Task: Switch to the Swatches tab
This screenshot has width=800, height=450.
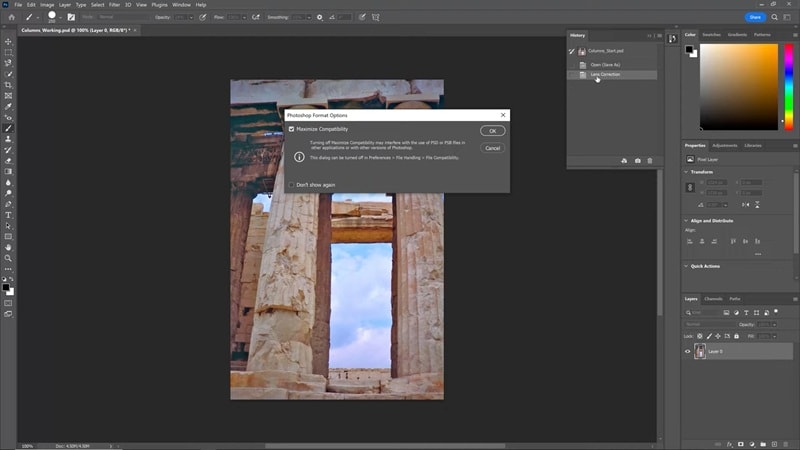Action: pyautogui.click(x=711, y=35)
